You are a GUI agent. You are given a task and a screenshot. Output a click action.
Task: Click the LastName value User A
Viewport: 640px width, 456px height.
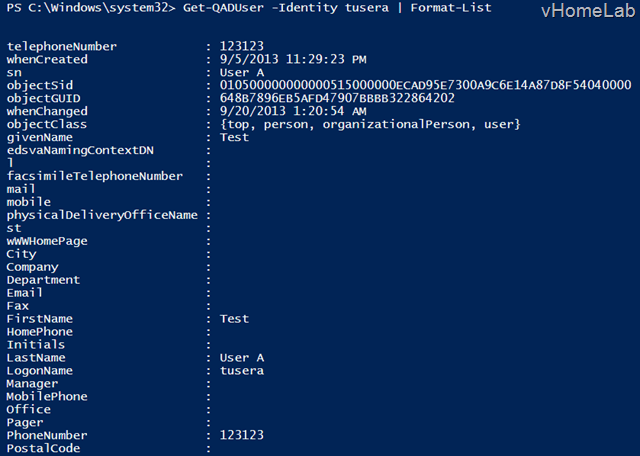point(242,358)
